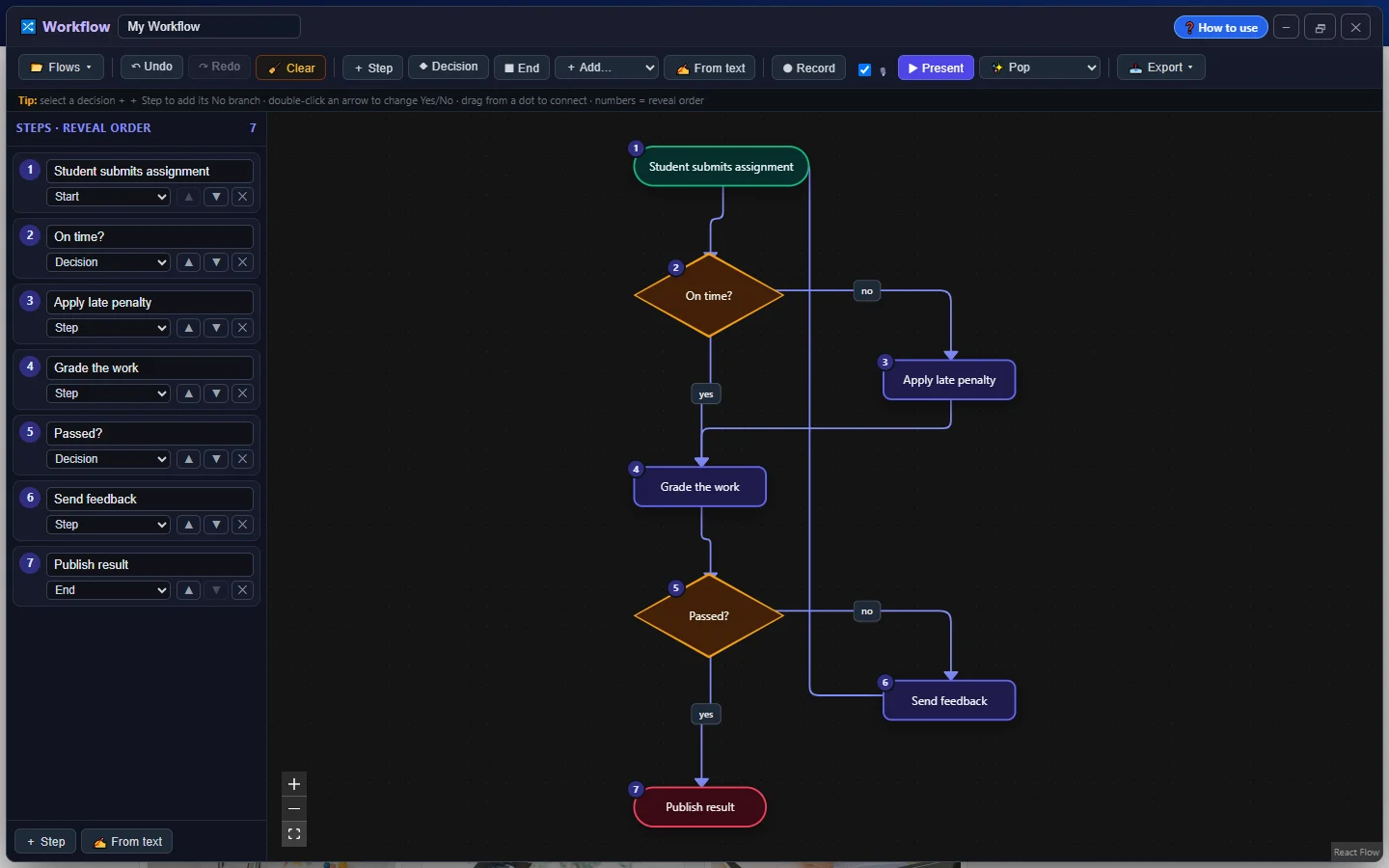The height and width of the screenshot is (868, 1389).
Task: Delete the 'Publish result' step
Action: click(x=243, y=590)
